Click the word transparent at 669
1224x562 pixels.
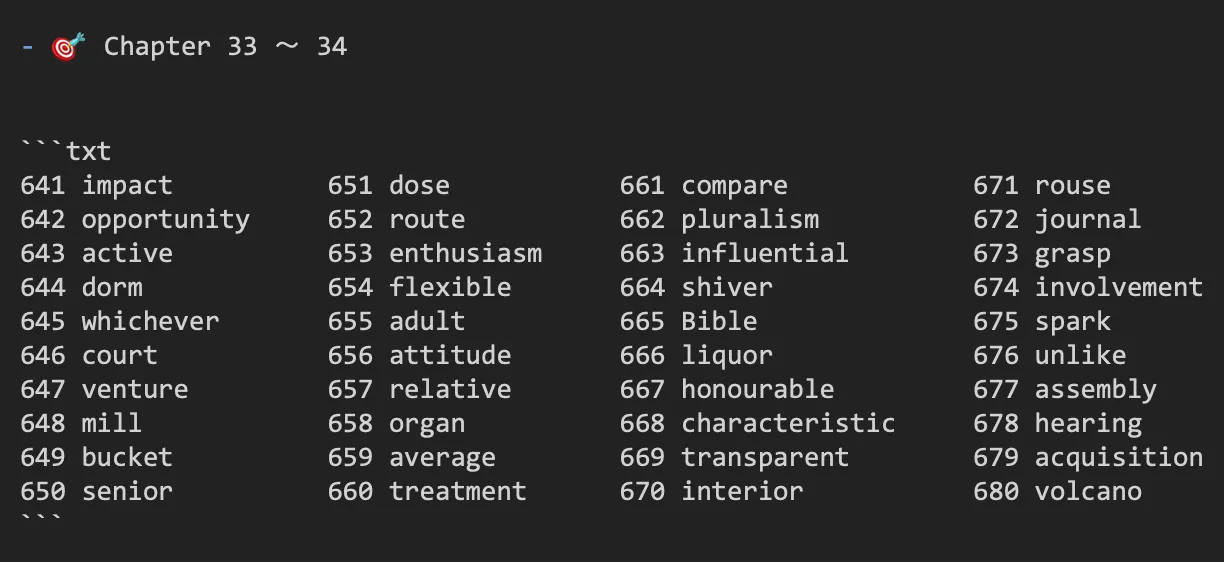pyautogui.click(x=765, y=458)
